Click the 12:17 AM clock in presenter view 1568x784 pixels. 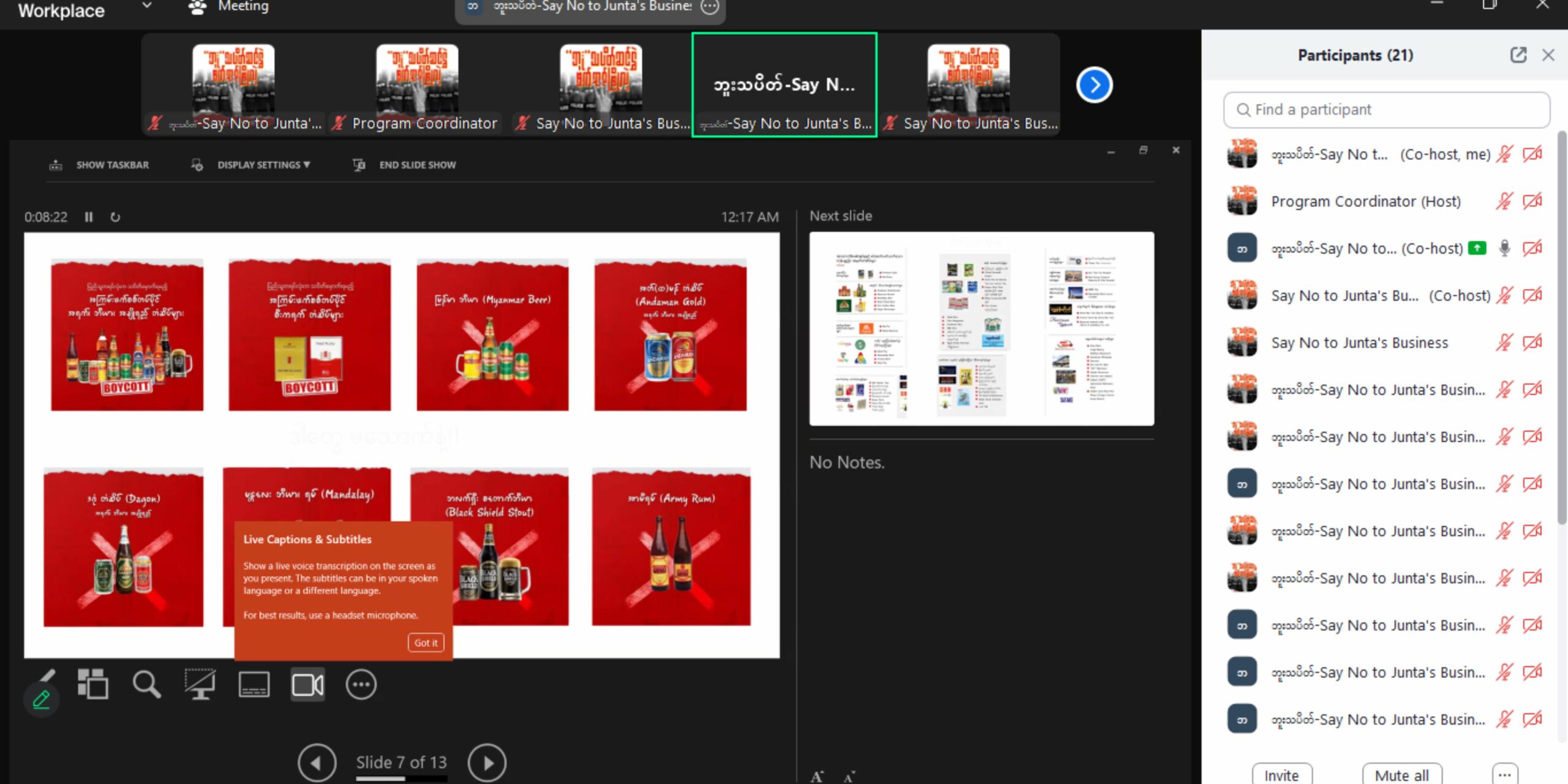pyautogui.click(x=750, y=217)
